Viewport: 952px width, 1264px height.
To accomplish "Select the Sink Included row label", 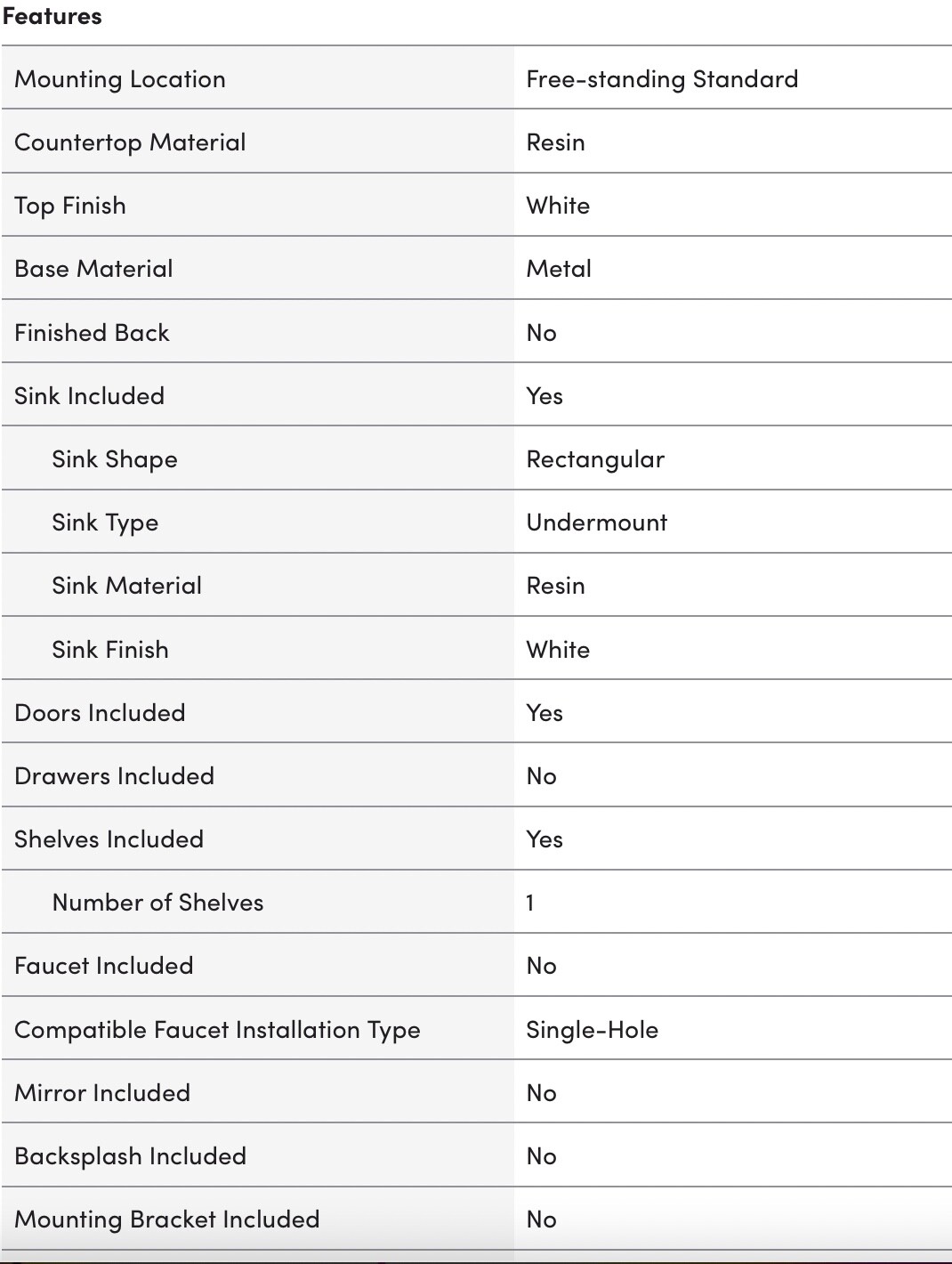I will pyautogui.click(x=90, y=396).
